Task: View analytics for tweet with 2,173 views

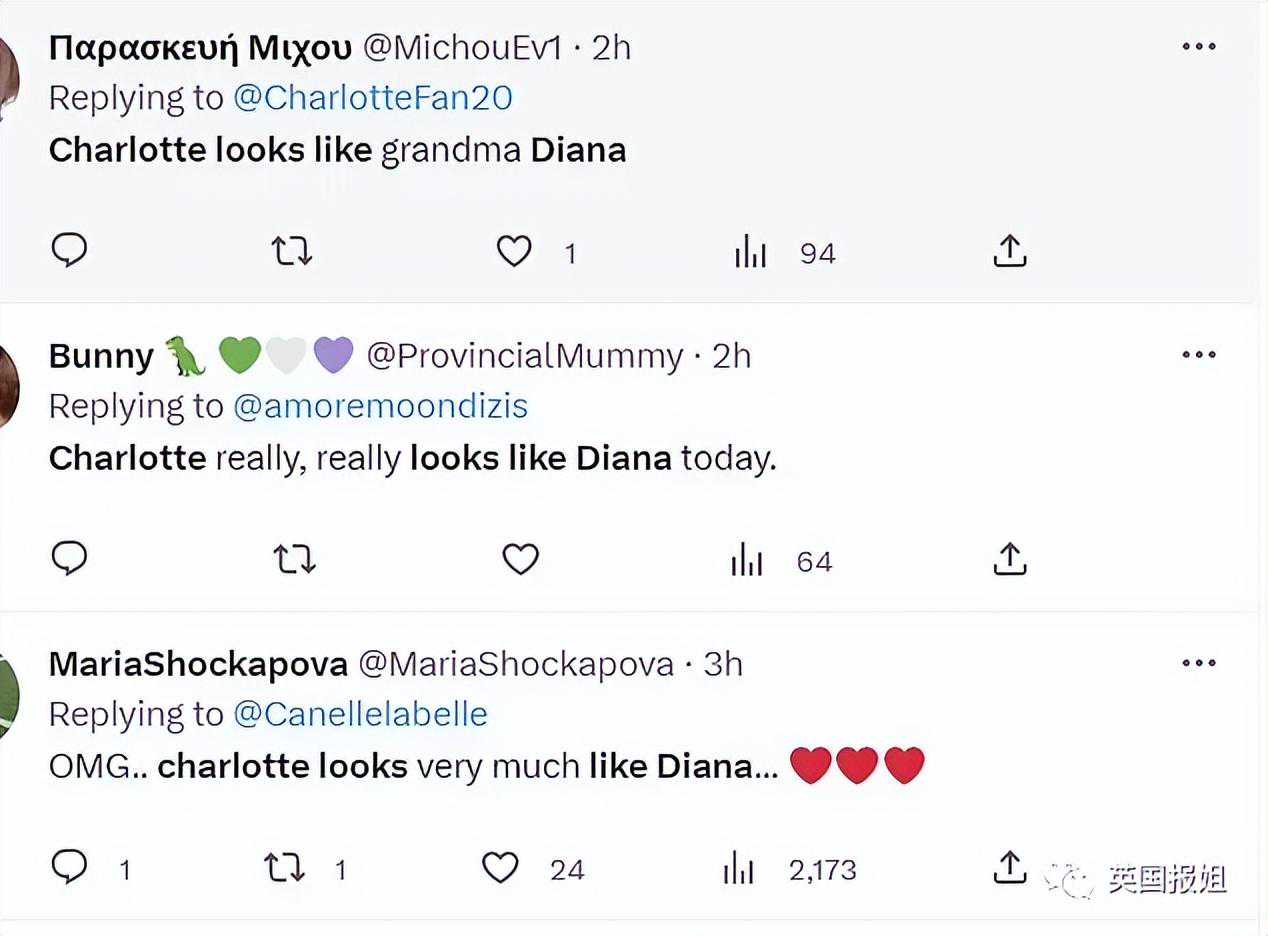Action: coord(738,869)
